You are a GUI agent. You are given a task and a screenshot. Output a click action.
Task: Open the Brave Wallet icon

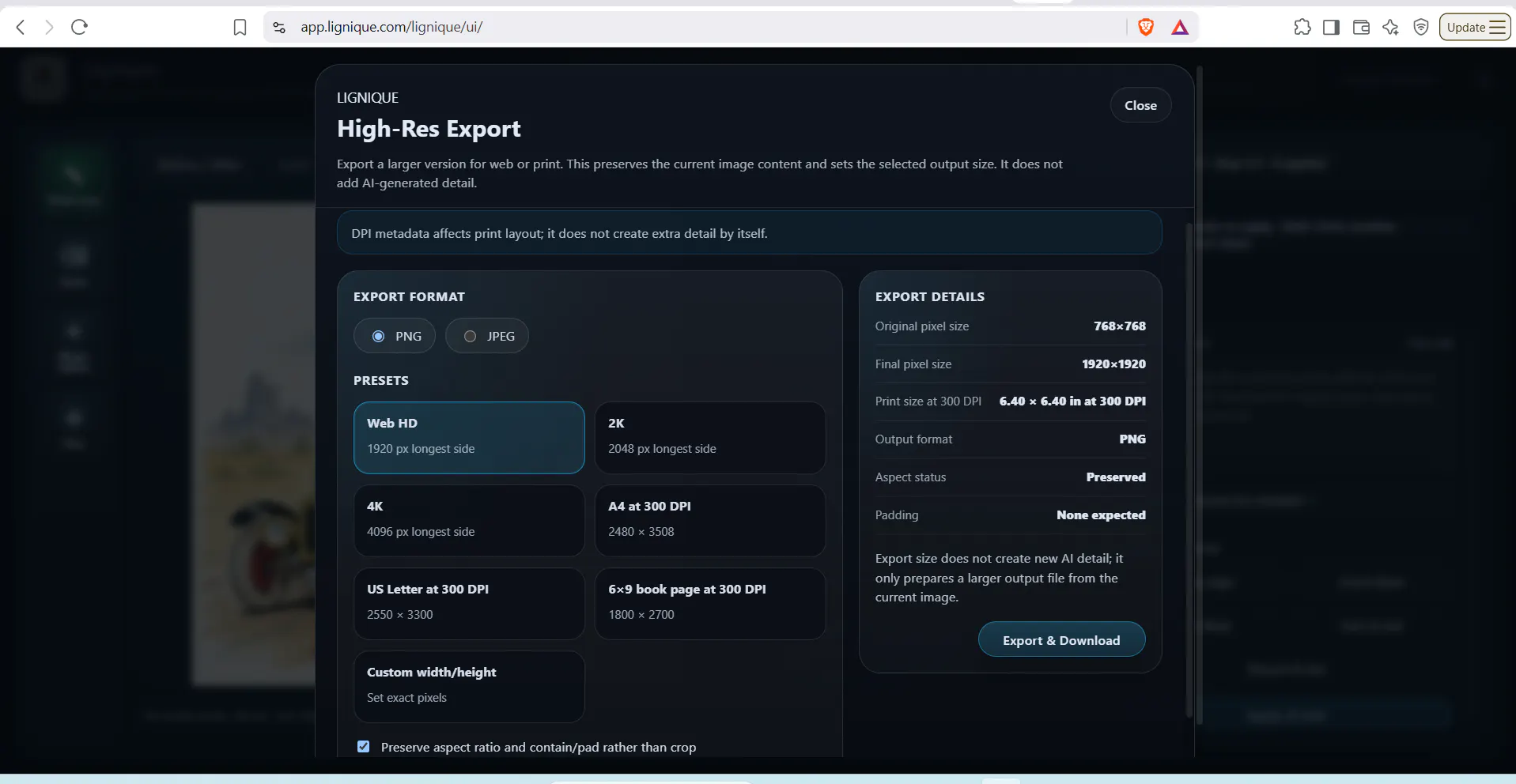1361,28
